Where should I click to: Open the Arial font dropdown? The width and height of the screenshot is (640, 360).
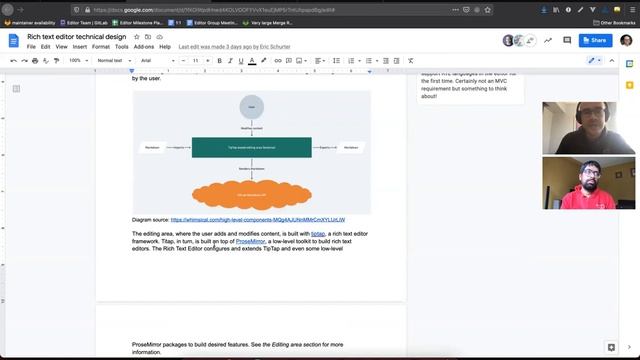coord(158,61)
